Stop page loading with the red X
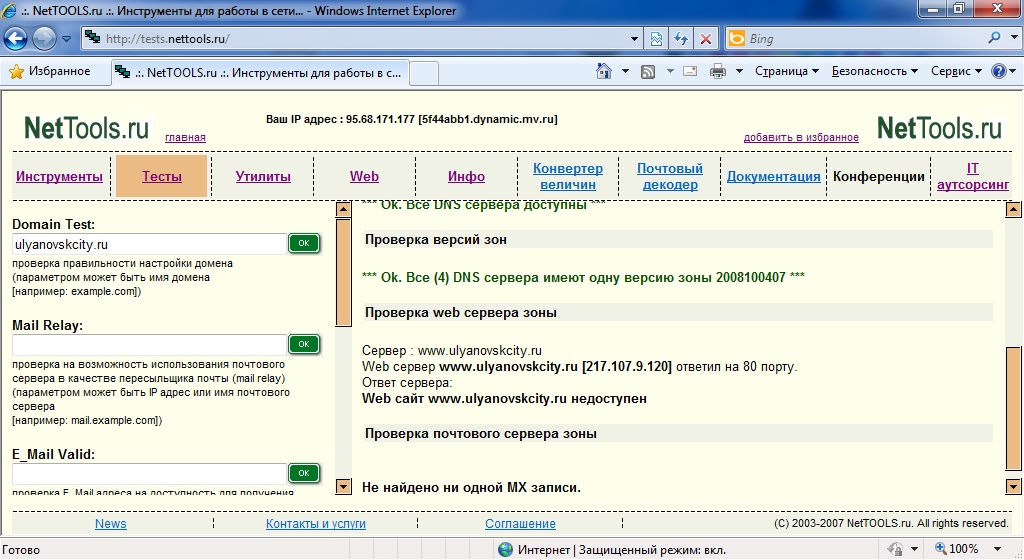The width and height of the screenshot is (1024, 560). tap(706, 39)
